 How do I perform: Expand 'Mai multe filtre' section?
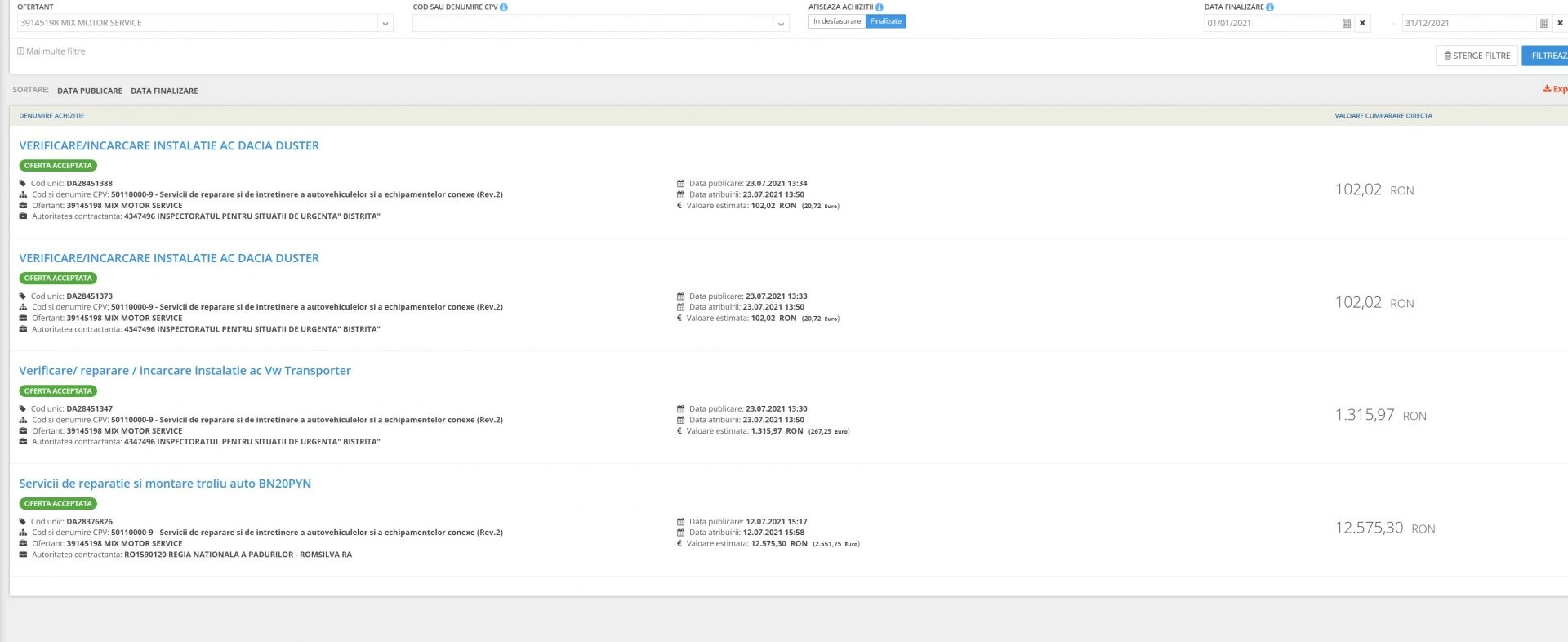(x=51, y=51)
